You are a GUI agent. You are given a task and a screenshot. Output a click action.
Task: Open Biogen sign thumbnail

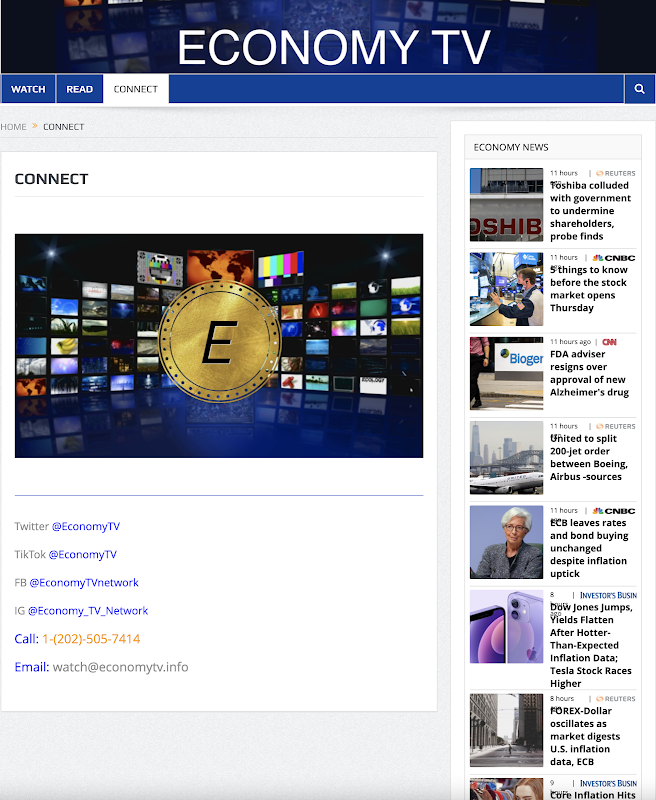pos(506,373)
